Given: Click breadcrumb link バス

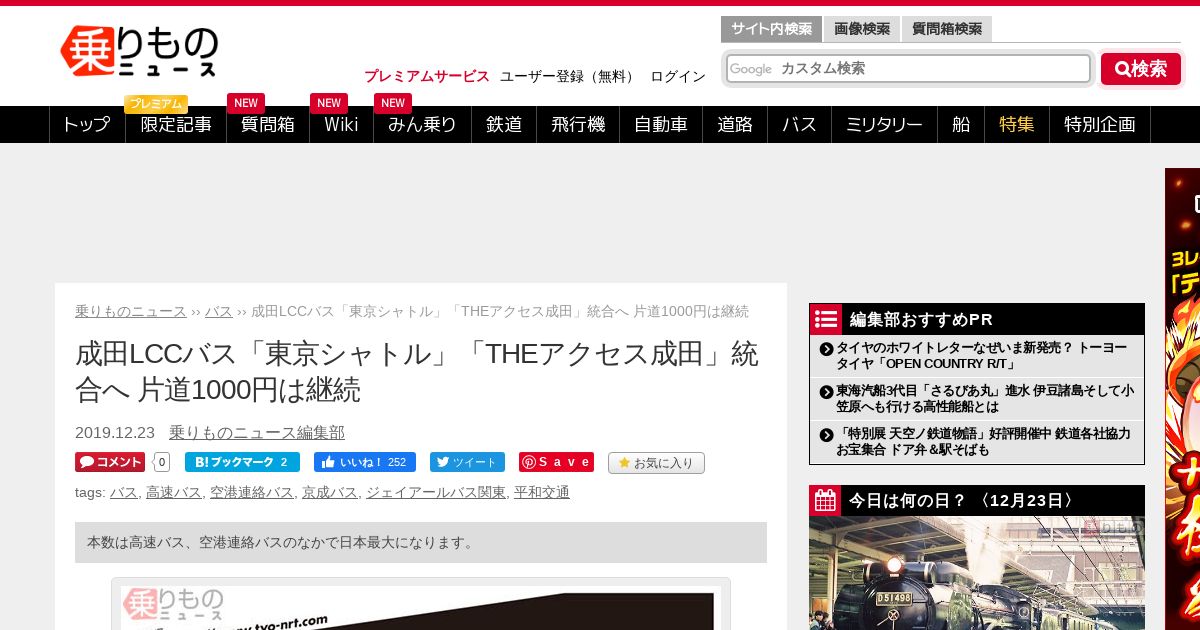Looking at the screenshot, I should [x=219, y=311].
